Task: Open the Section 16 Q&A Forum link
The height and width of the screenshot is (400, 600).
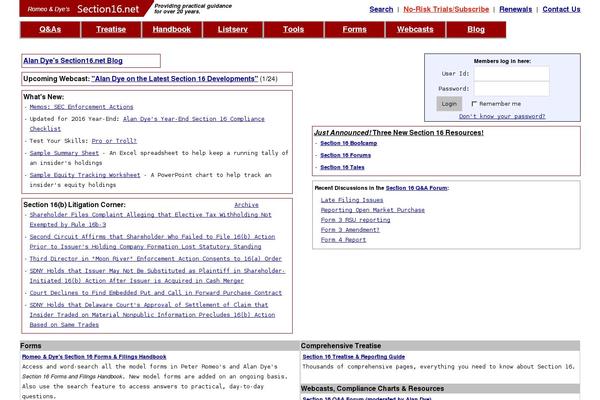Action: (x=416, y=188)
